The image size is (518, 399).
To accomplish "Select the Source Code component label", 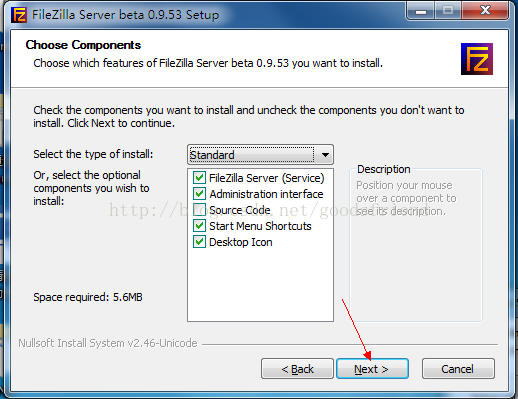I will (x=240, y=210).
